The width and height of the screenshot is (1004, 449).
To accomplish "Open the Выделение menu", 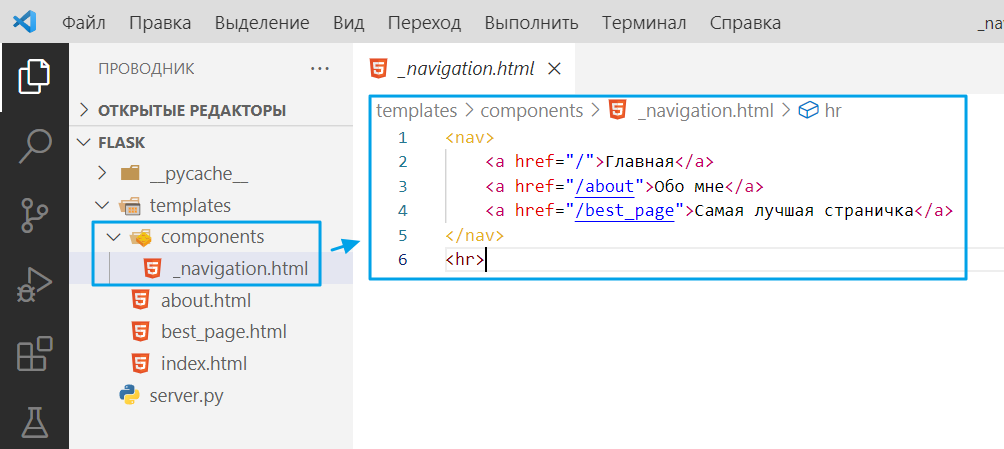I will [x=262, y=23].
